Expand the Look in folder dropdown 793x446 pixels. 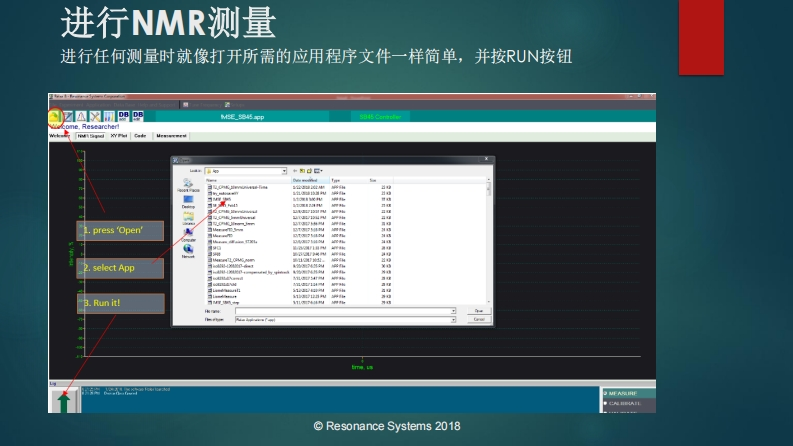(284, 171)
